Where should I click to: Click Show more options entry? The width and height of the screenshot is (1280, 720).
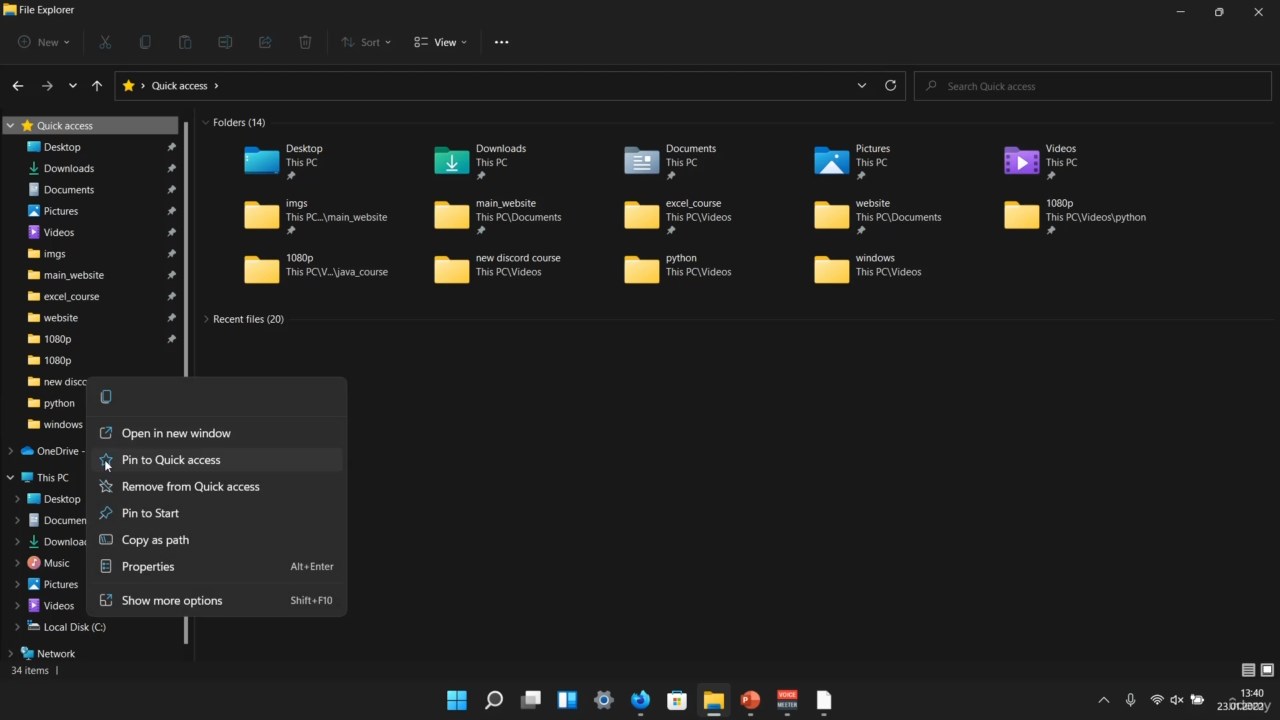click(x=172, y=601)
